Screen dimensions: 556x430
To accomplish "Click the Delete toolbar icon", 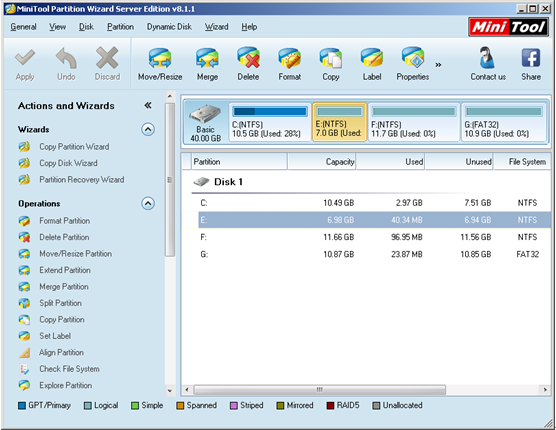I will [248, 57].
